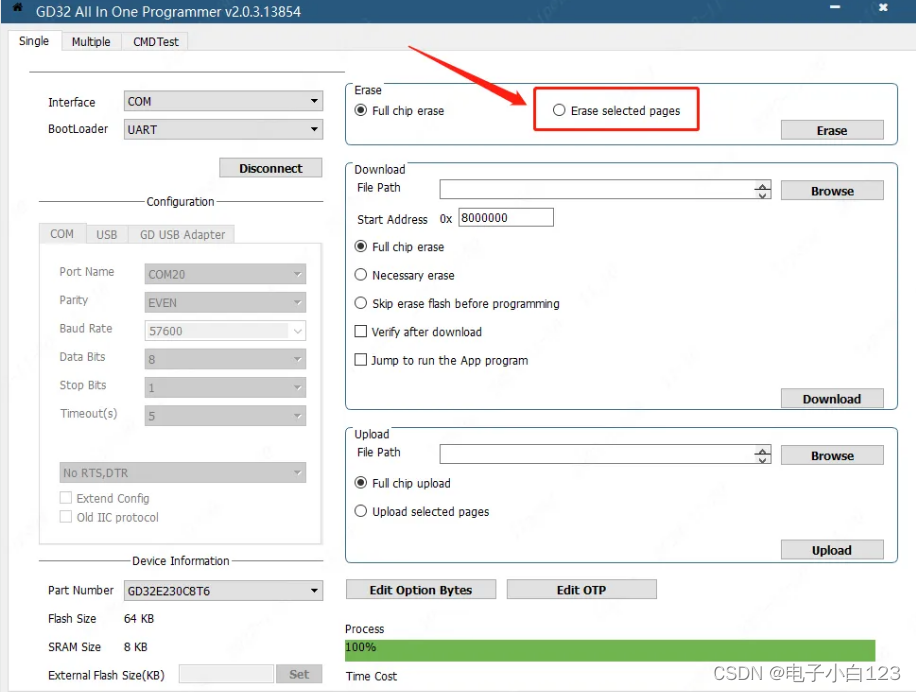Click Browse in the Upload section
916x692 pixels.
832,455
